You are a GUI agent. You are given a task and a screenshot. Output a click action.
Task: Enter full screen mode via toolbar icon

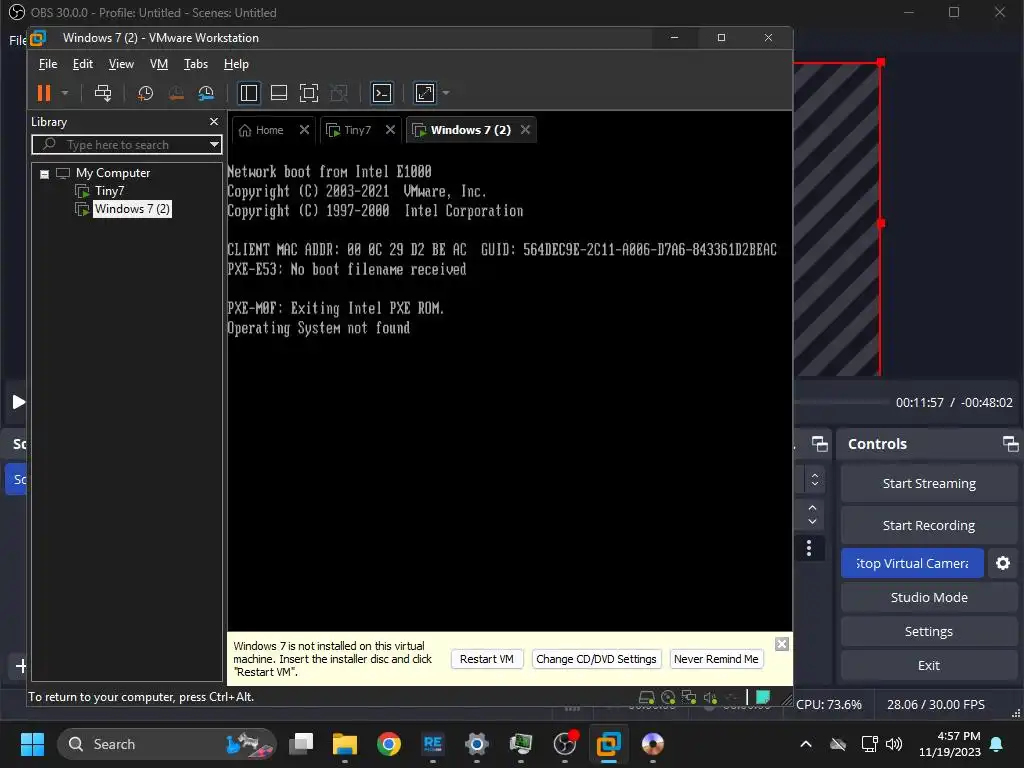[x=309, y=93]
